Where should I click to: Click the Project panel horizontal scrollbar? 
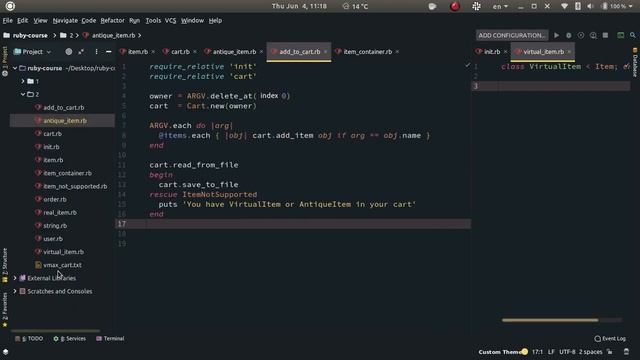[x=55, y=331]
